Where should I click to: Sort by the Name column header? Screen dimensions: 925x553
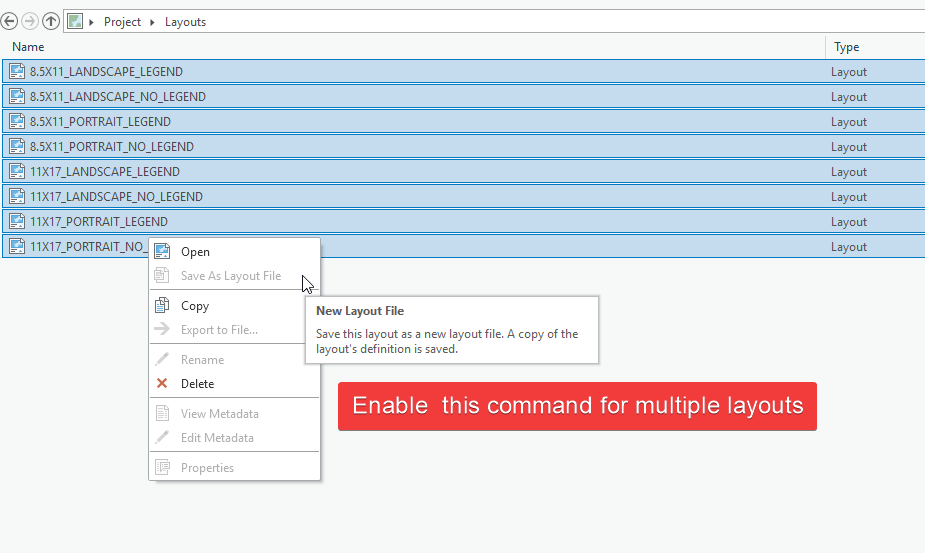(28, 47)
